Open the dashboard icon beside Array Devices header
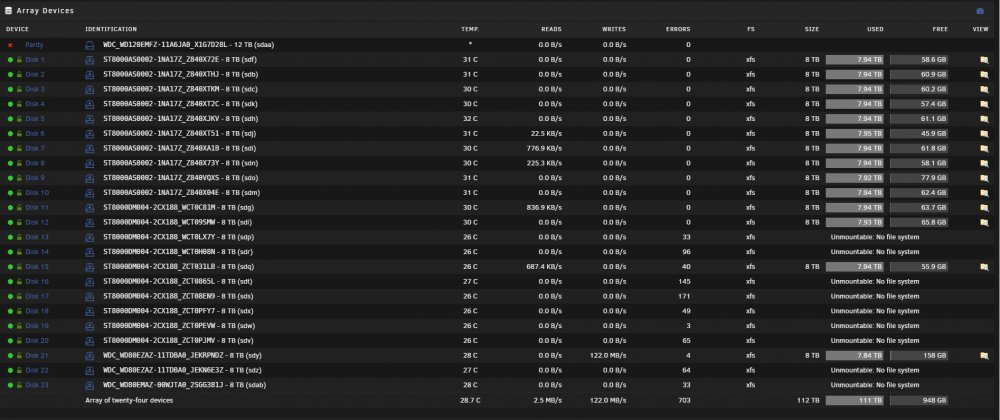This screenshot has height=420, width=1000. (x=980, y=11)
